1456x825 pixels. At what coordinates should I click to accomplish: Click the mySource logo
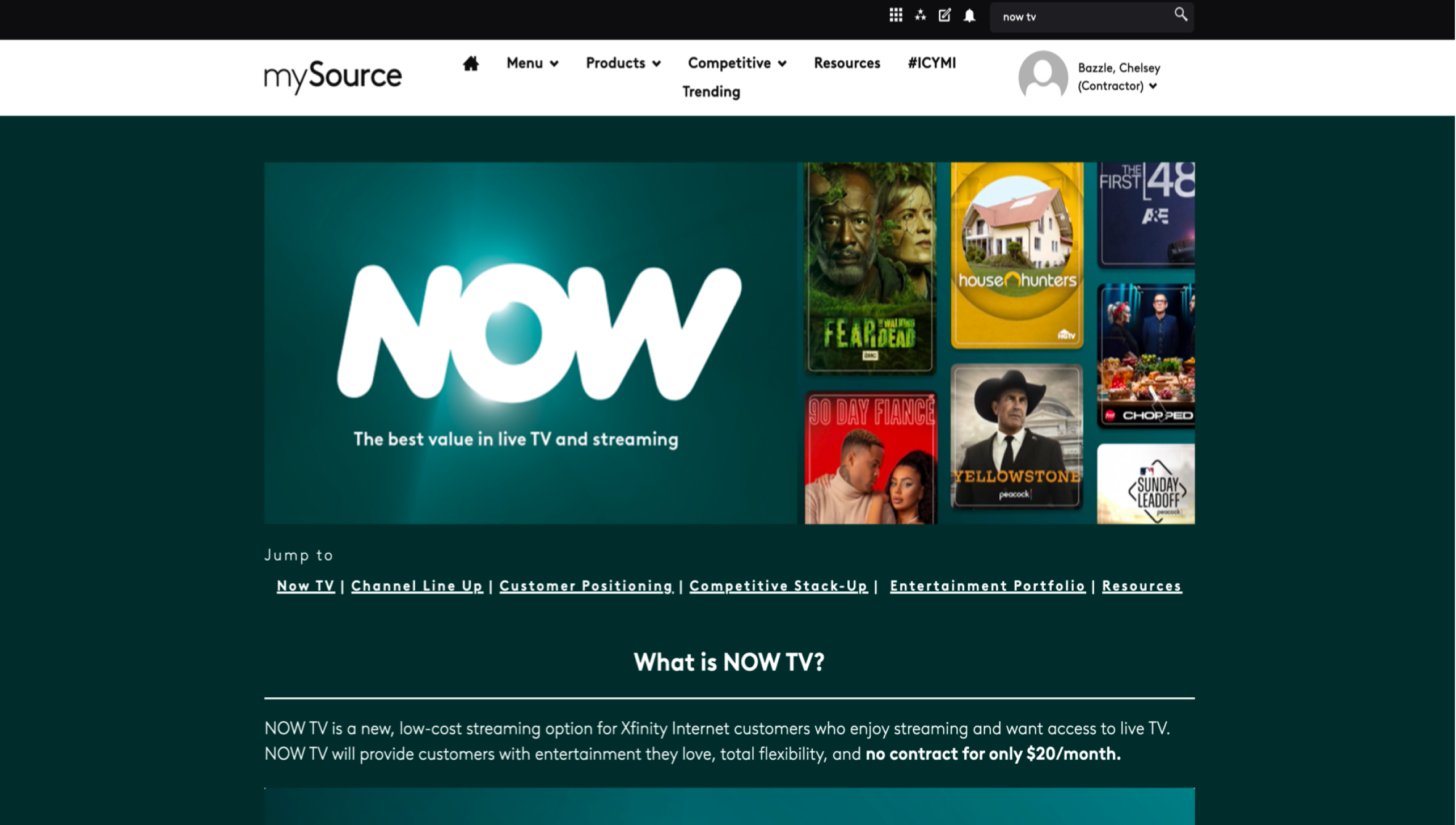[x=333, y=76]
